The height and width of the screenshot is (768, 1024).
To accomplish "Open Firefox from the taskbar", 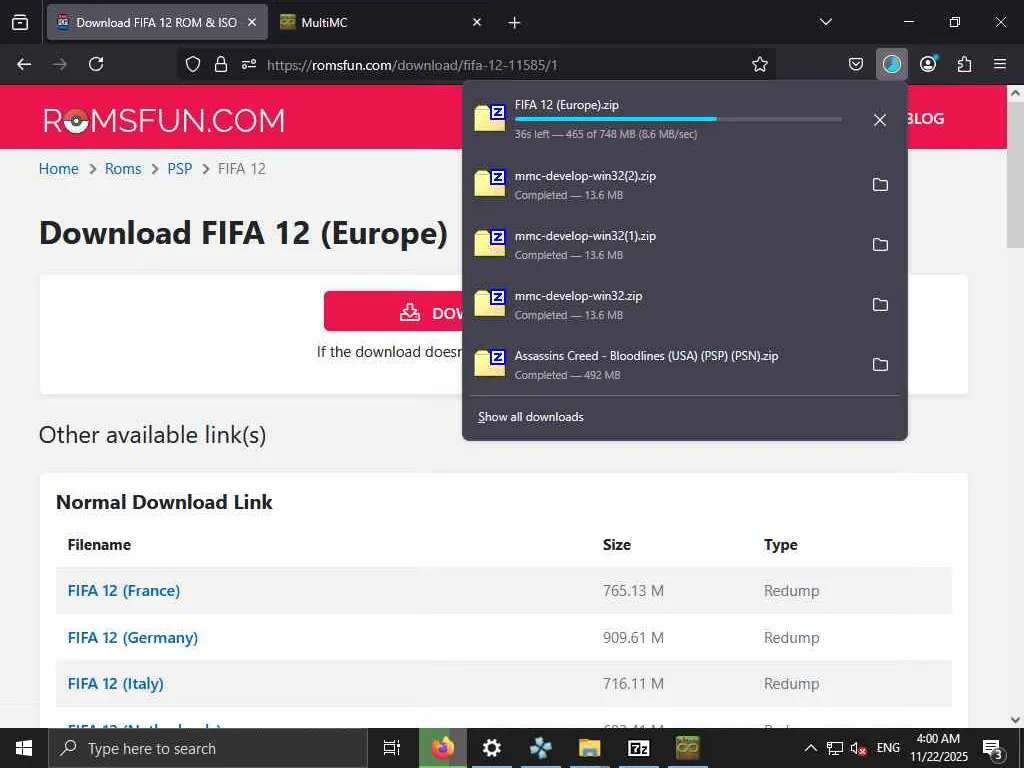I will tap(443, 748).
